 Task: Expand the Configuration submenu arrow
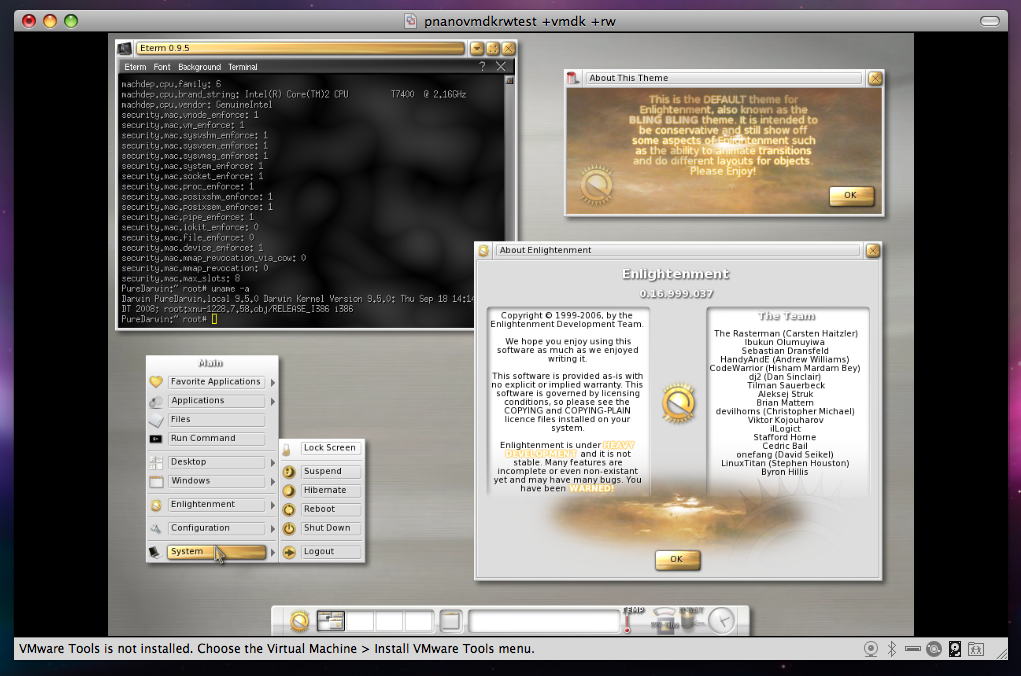point(273,529)
